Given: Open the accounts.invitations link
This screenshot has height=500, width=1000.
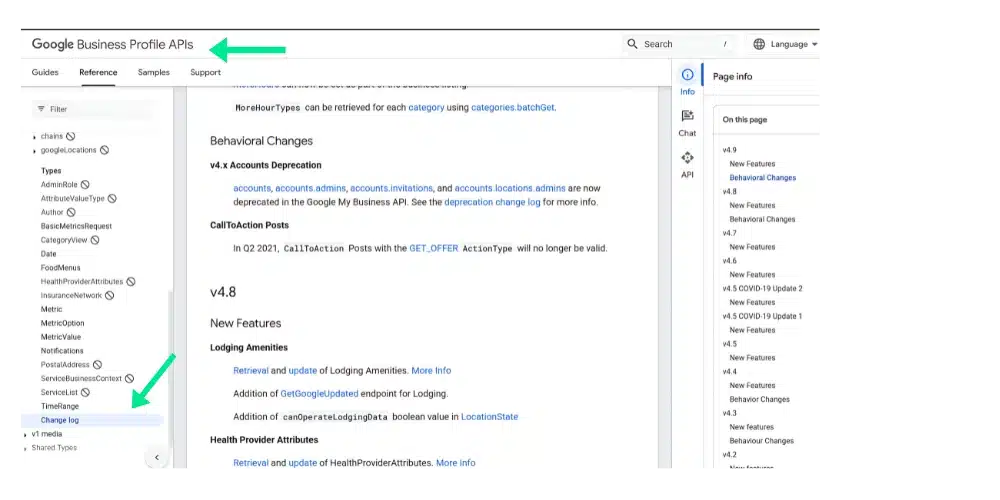Looking at the screenshot, I should pos(392,188).
